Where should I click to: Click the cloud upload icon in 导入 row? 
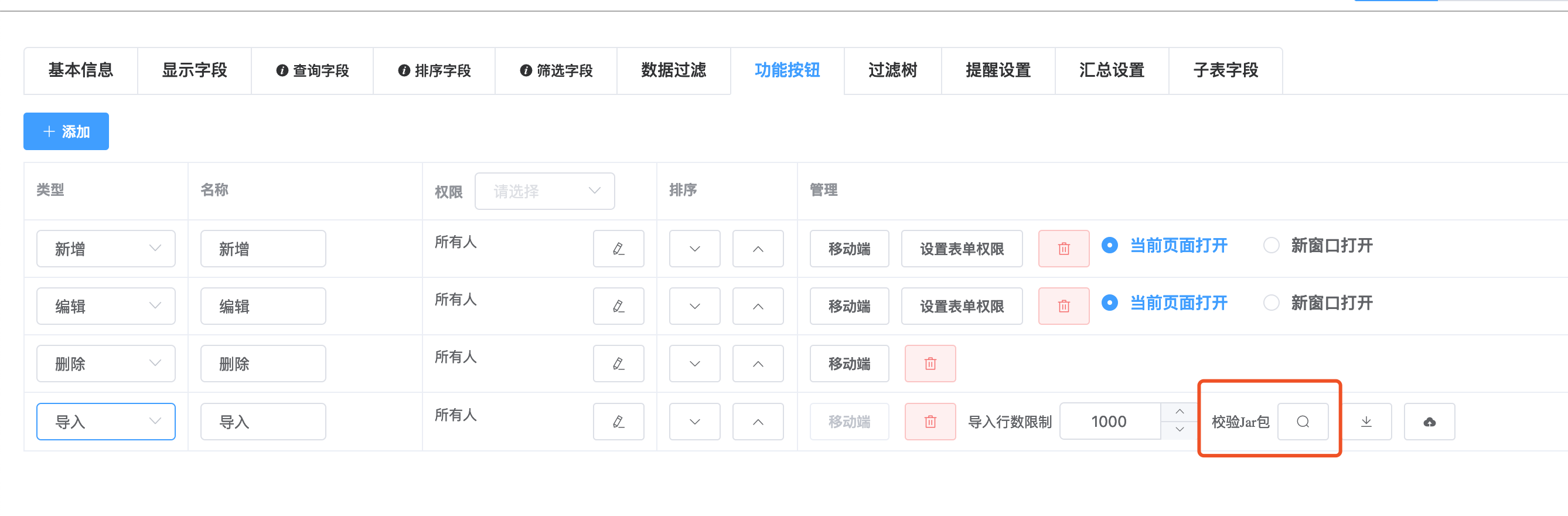click(x=1429, y=422)
